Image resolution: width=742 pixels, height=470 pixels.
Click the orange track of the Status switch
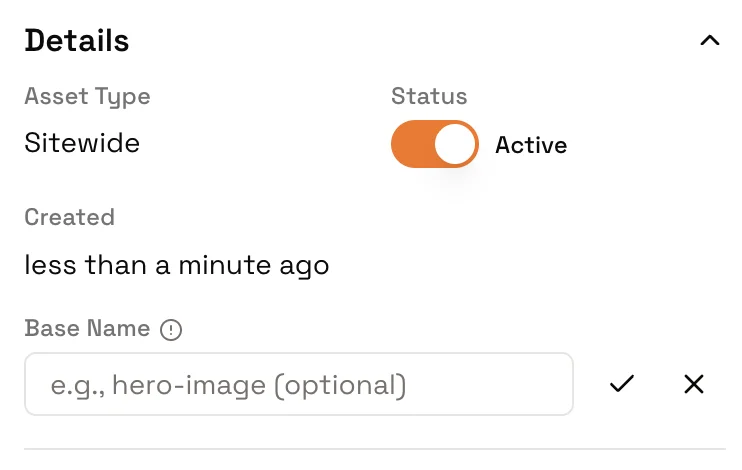tap(411, 144)
